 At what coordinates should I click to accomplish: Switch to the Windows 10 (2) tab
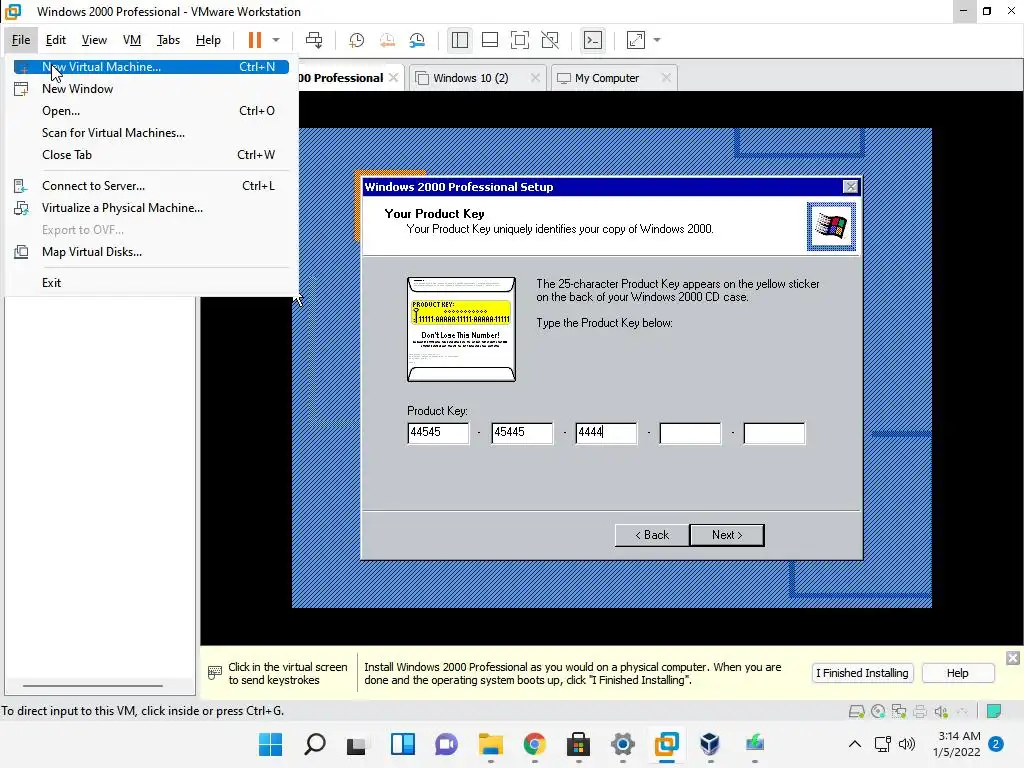pyautogui.click(x=470, y=78)
